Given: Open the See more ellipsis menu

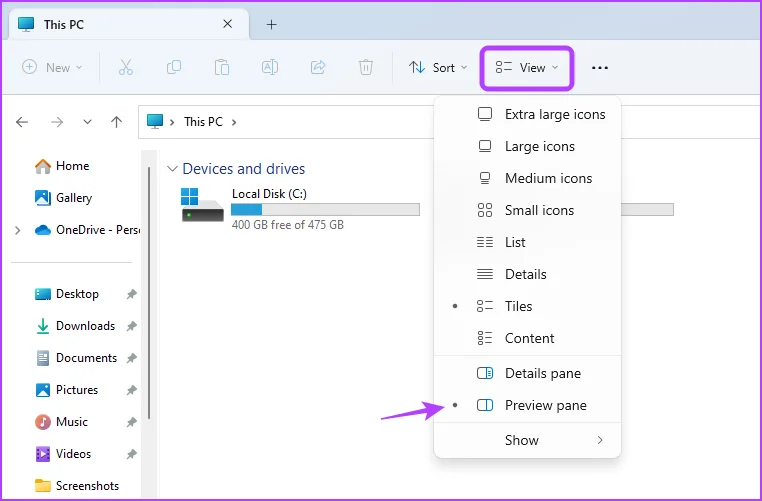Looking at the screenshot, I should [x=600, y=68].
